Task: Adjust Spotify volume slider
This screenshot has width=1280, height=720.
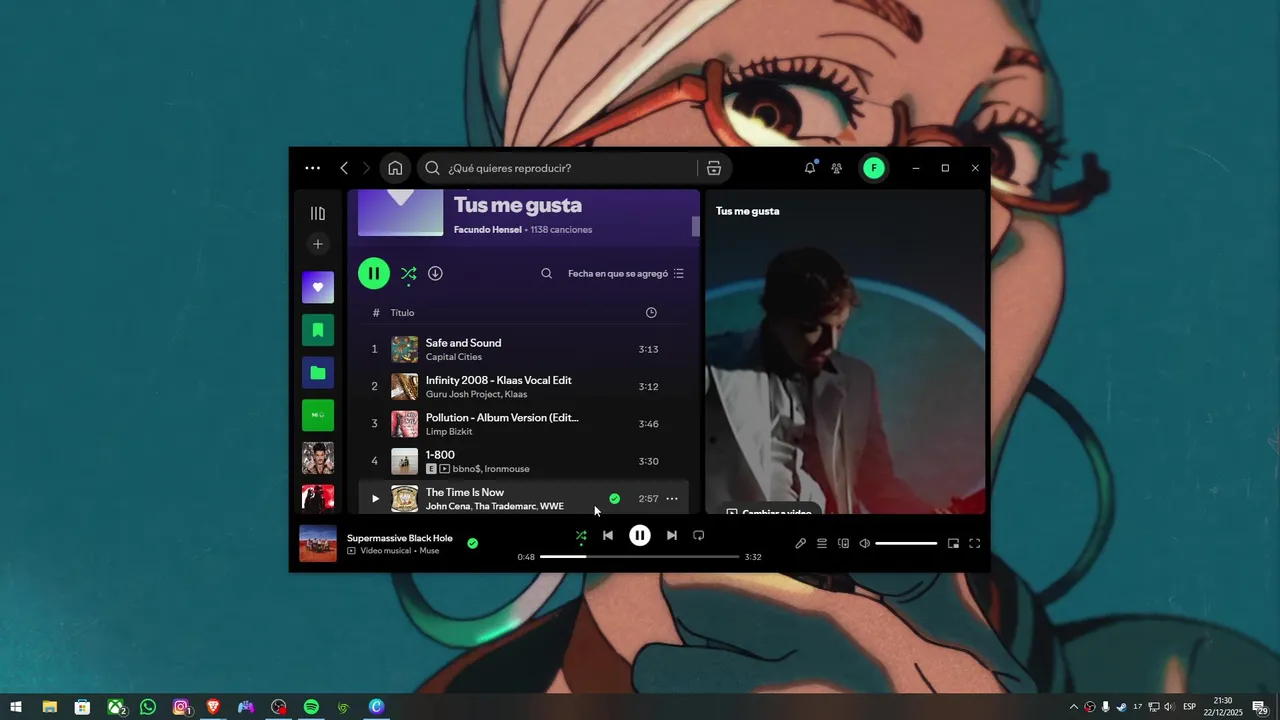Action: pos(906,543)
